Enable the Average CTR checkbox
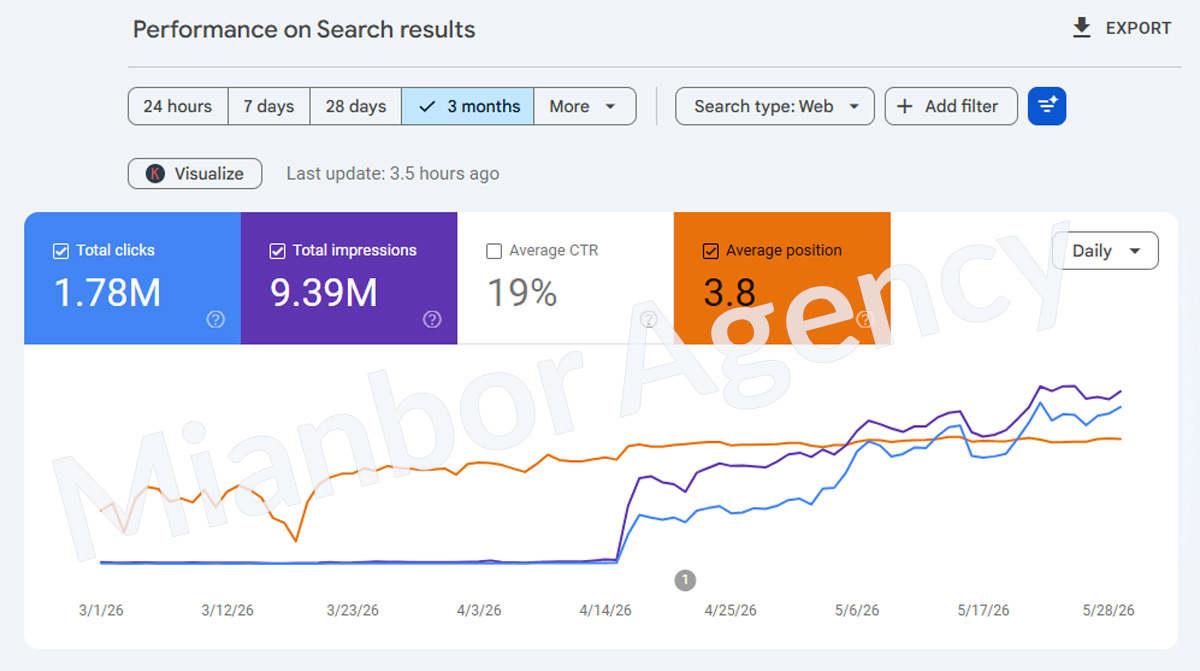 tap(494, 251)
